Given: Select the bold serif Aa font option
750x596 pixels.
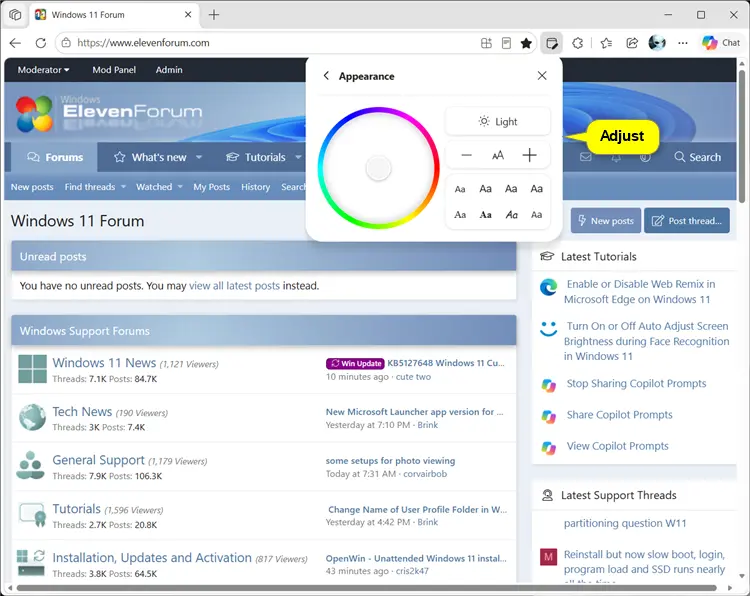Looking at the screenshot, I should click(x=485, y=215).
